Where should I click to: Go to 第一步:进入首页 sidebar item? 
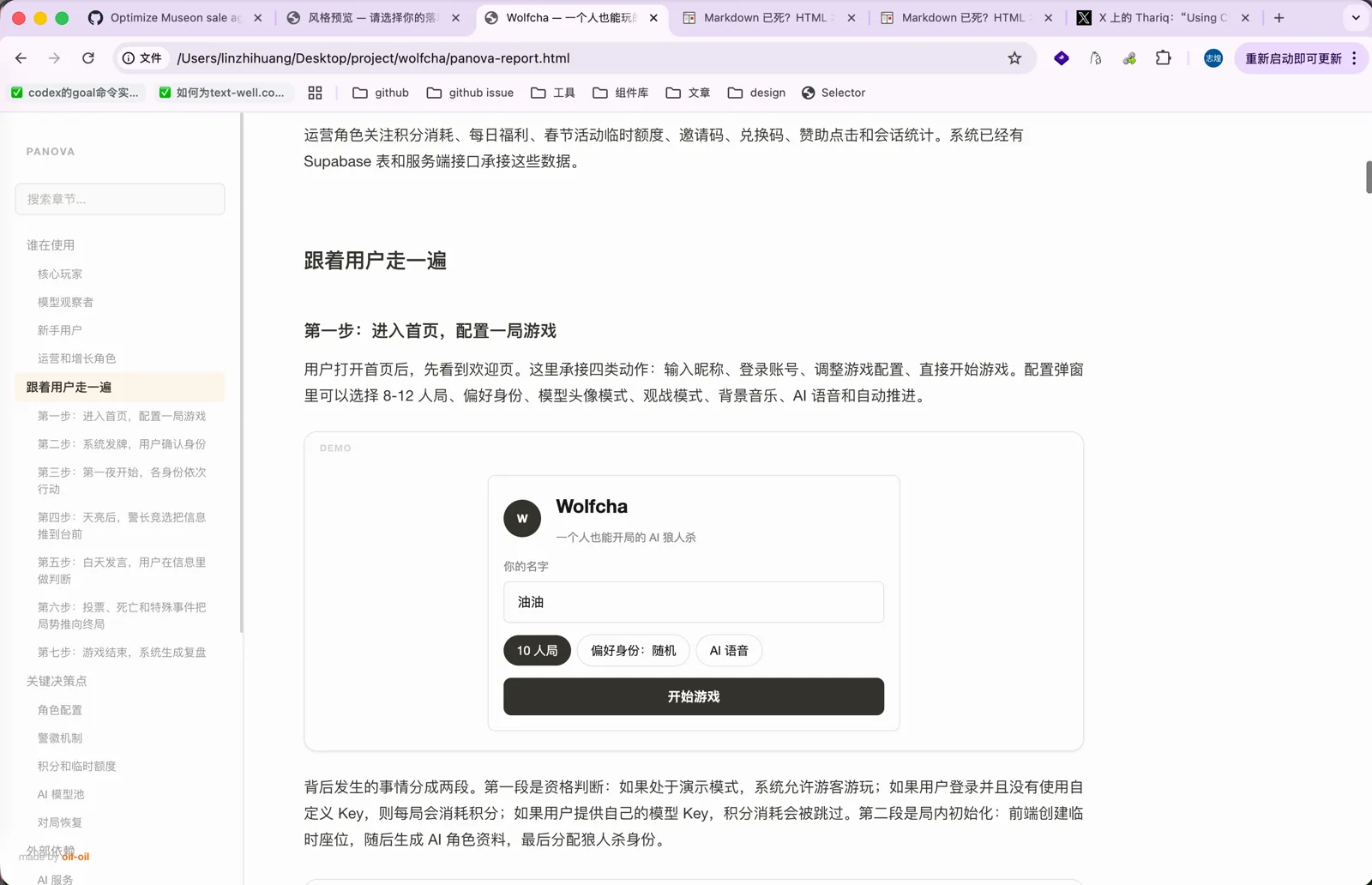coord(122,416)
